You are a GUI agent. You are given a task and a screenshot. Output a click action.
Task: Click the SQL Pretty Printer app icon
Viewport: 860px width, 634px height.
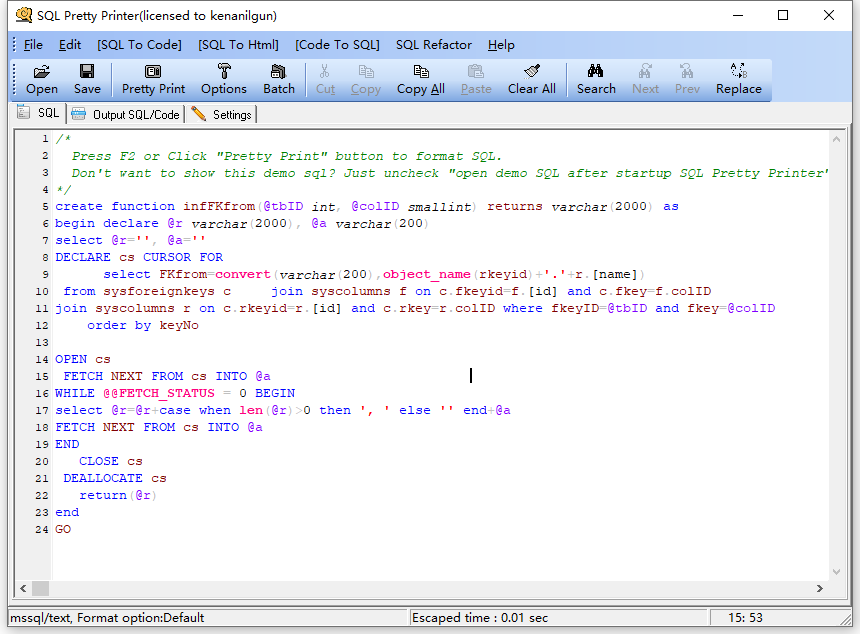[x=24, y=15]
